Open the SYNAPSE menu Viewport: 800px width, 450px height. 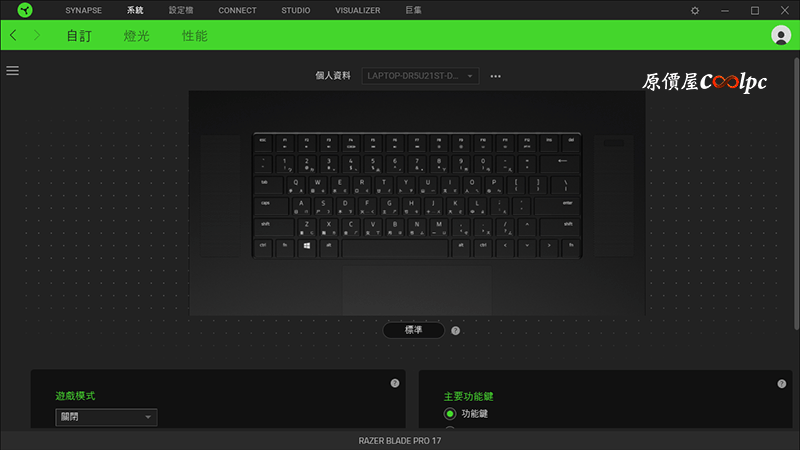coord(83,10)
